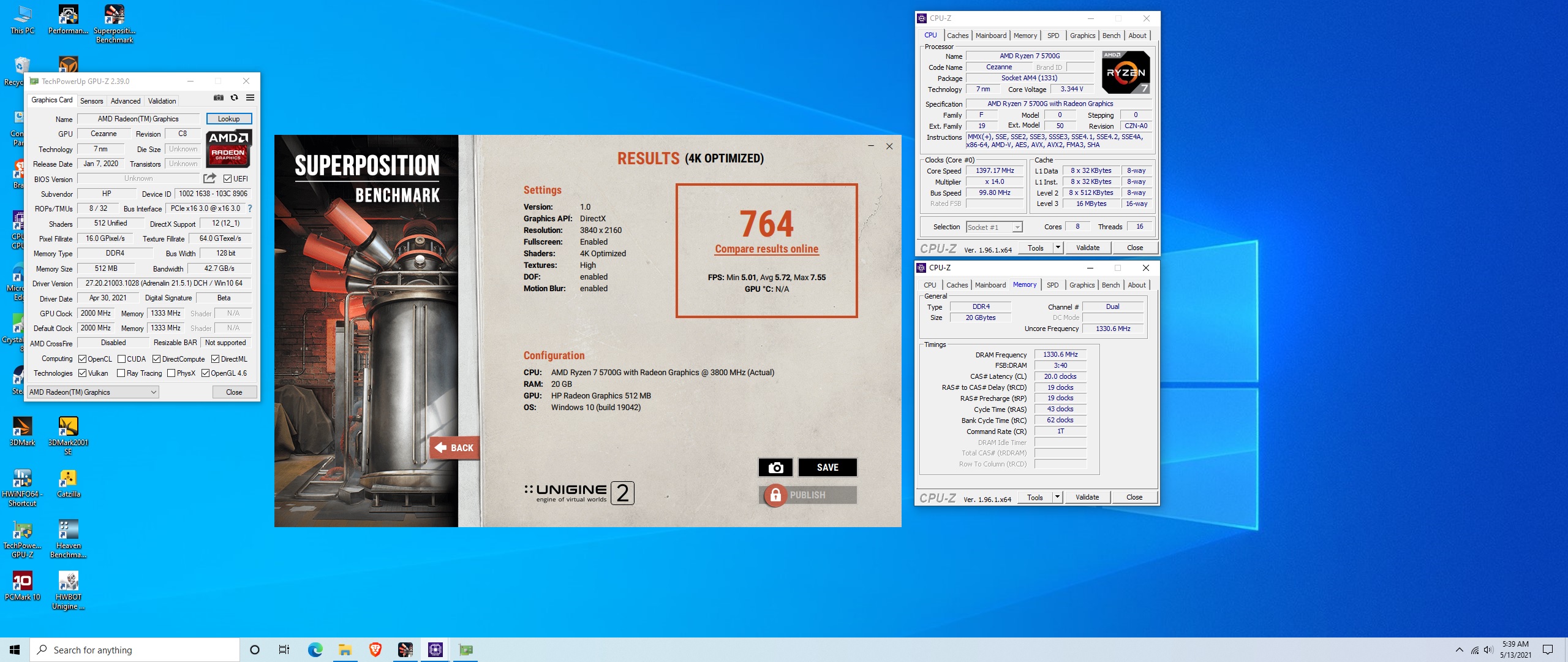Click GPU-Z refresh icon
1568x662 pixels.
coord(234,97)
